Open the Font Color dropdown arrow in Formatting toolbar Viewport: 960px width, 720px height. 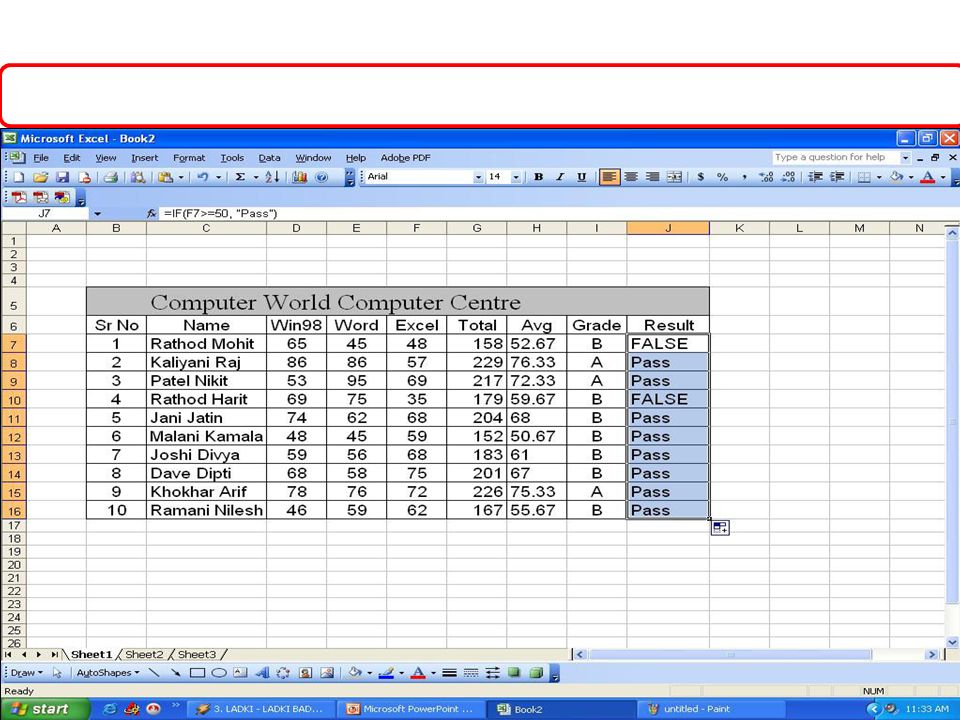coord(943,178)
